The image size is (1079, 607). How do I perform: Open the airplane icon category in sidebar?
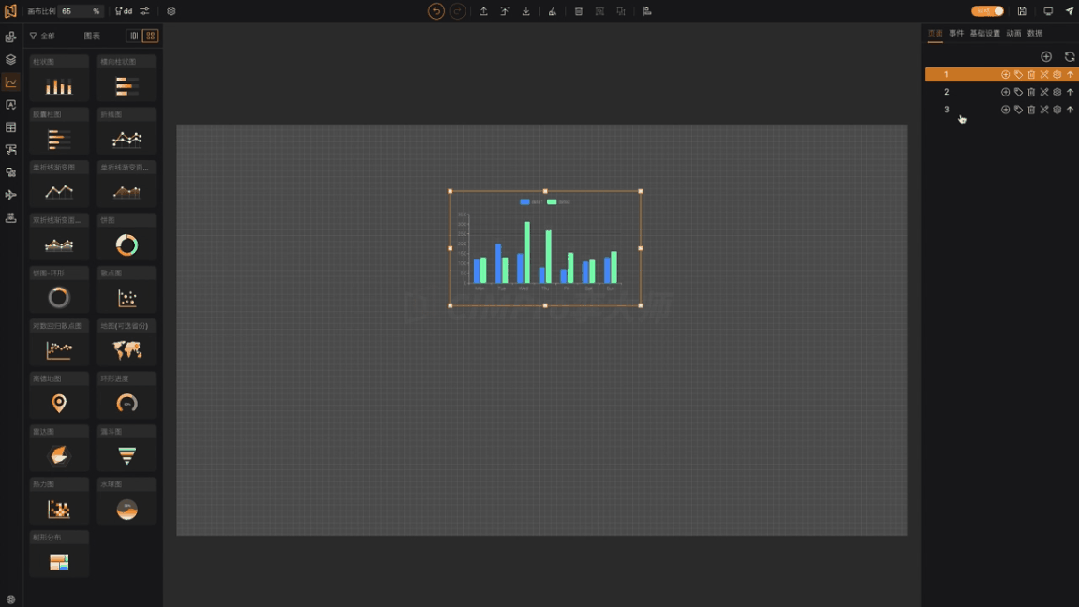pos(11,195)
